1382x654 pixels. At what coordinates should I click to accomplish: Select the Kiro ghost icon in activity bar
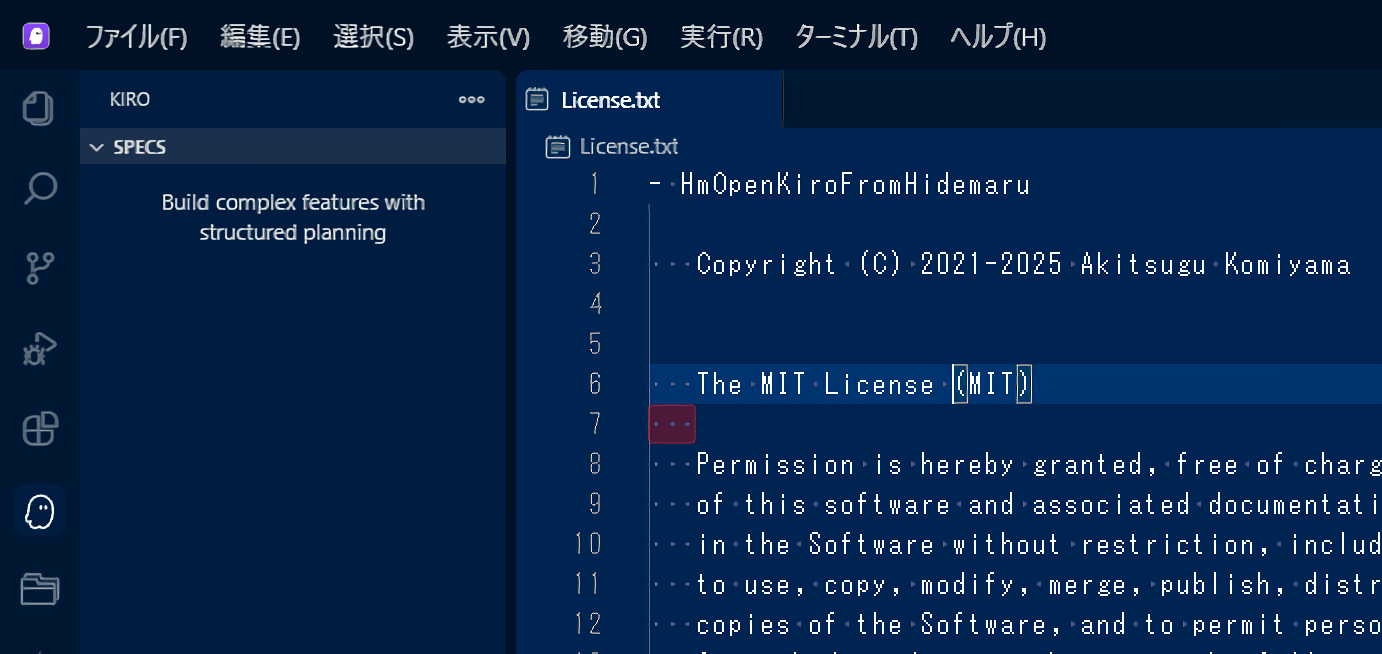(x=39, y=511)
